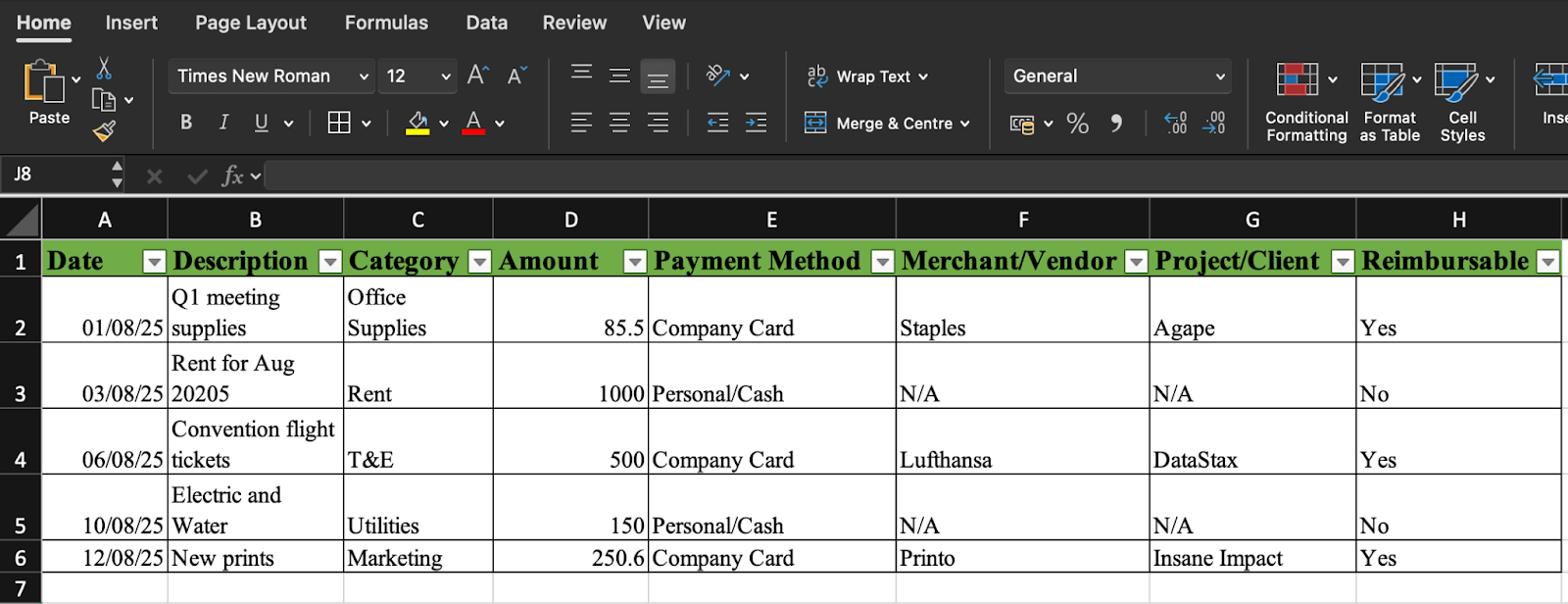Click the Copy icon
Screen dimensions: 1568x604
point(103,100)
